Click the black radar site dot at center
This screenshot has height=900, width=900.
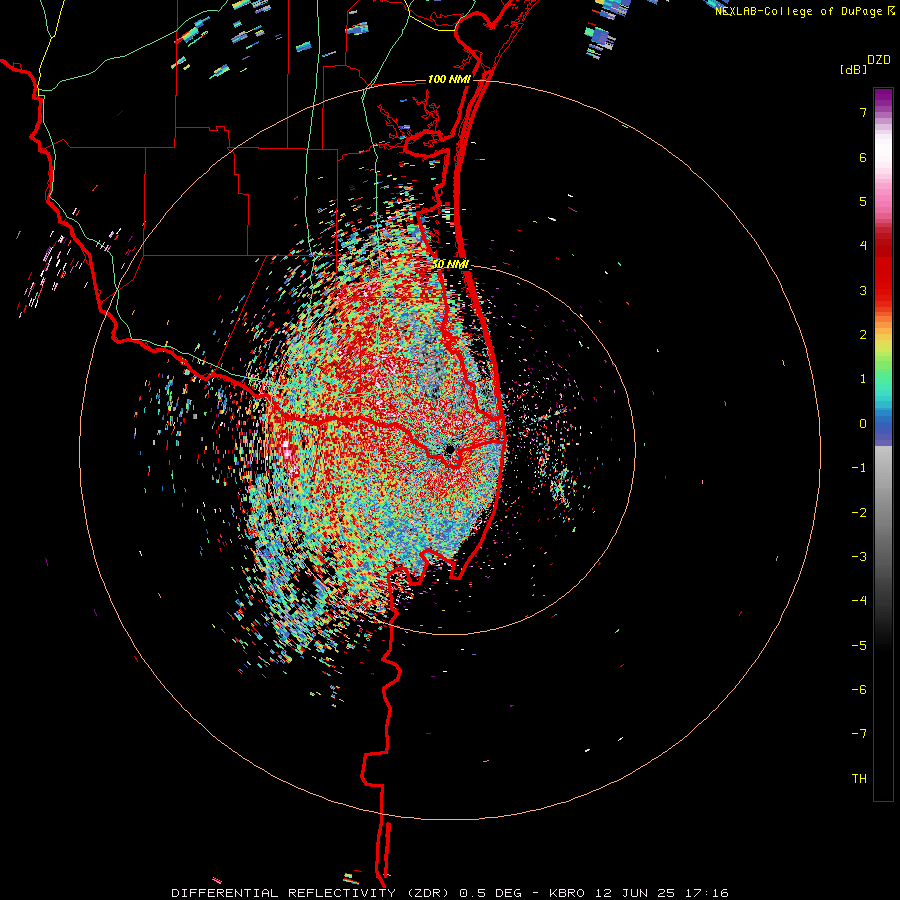tap(449, 449)
